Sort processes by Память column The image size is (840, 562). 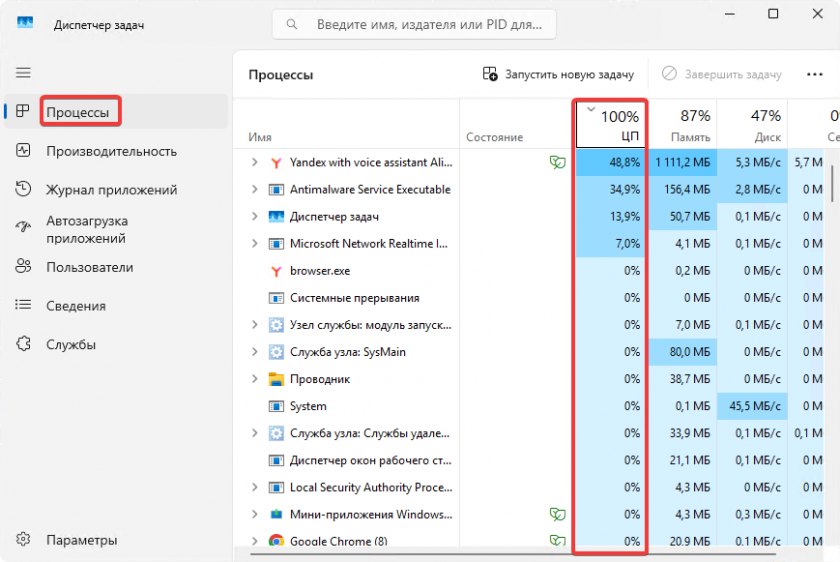[x=682, y=125]
